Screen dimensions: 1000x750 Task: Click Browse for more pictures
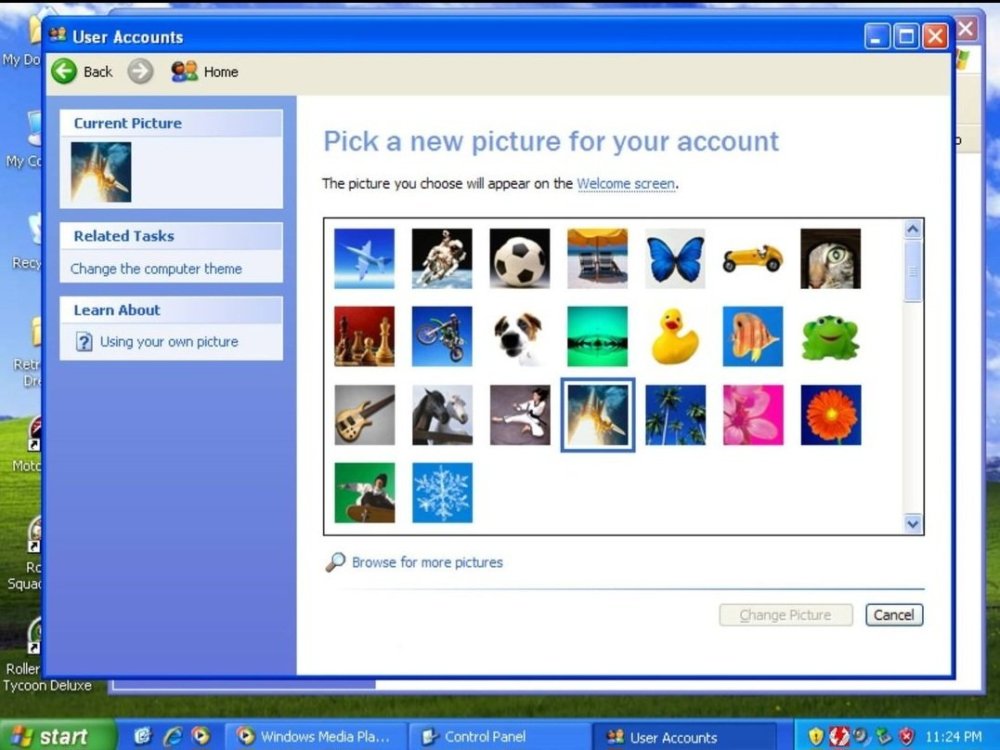click(425, 562)
